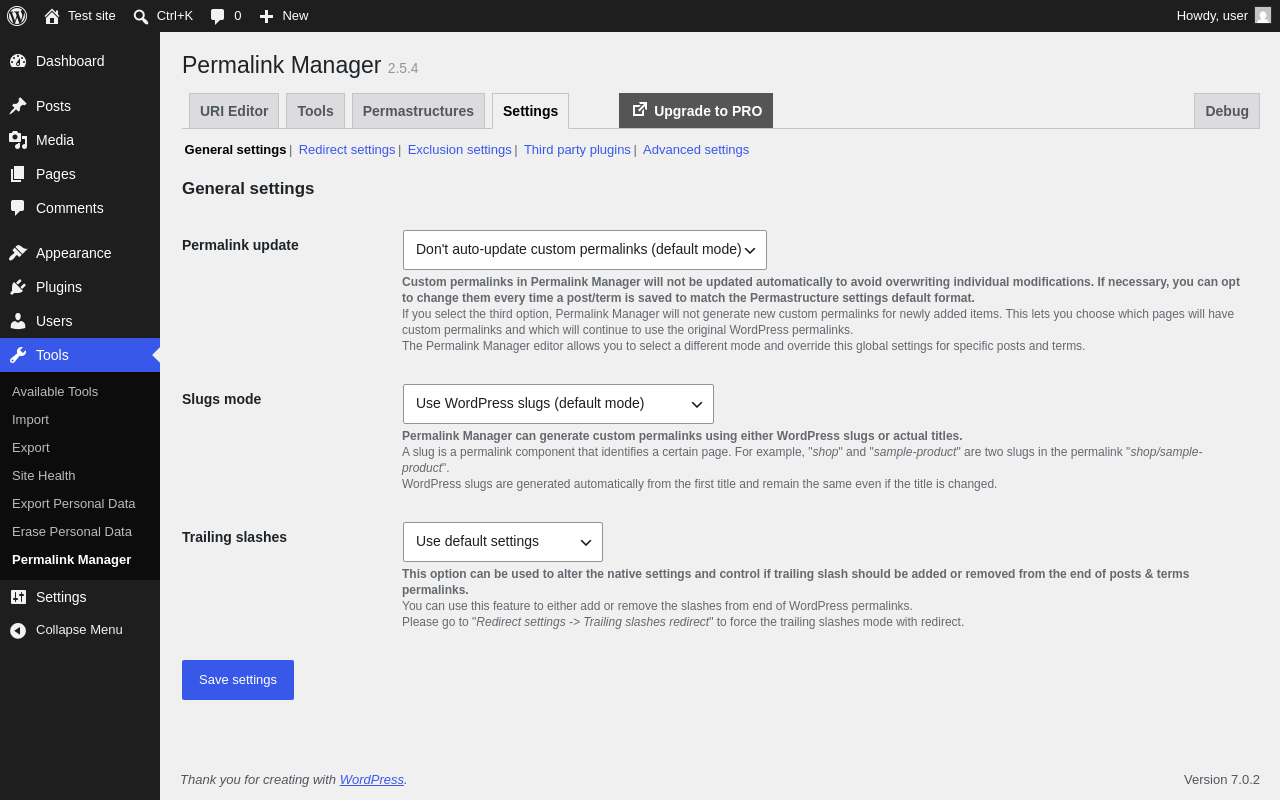Click the Collapse Menu text label
This screenshot has height=800, width=1280.
click(79, 630)
